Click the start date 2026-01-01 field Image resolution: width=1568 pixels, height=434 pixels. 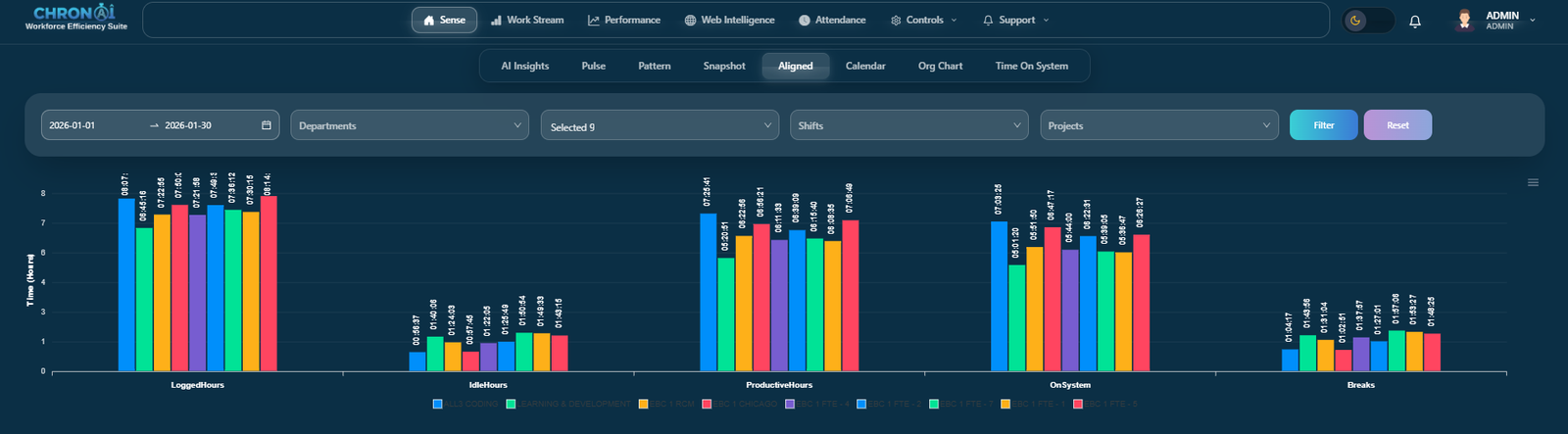coord(93,125)
